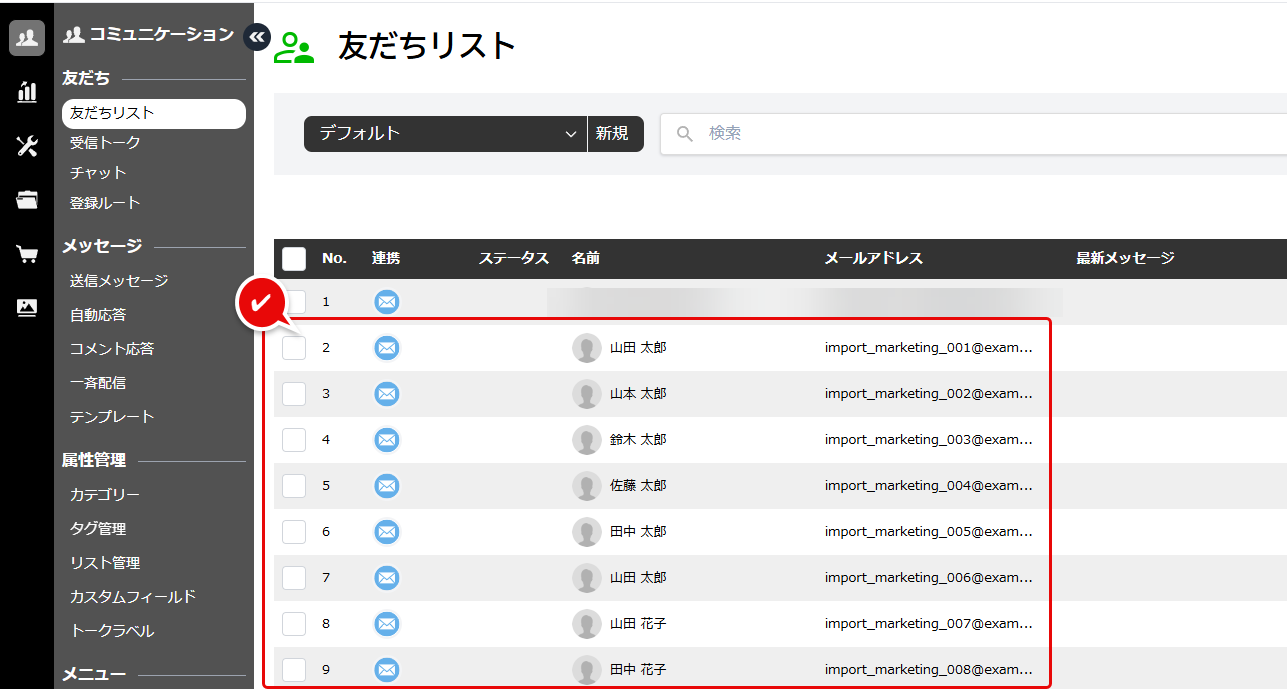Click the mail icon in row 2

(x=386, y=348)
